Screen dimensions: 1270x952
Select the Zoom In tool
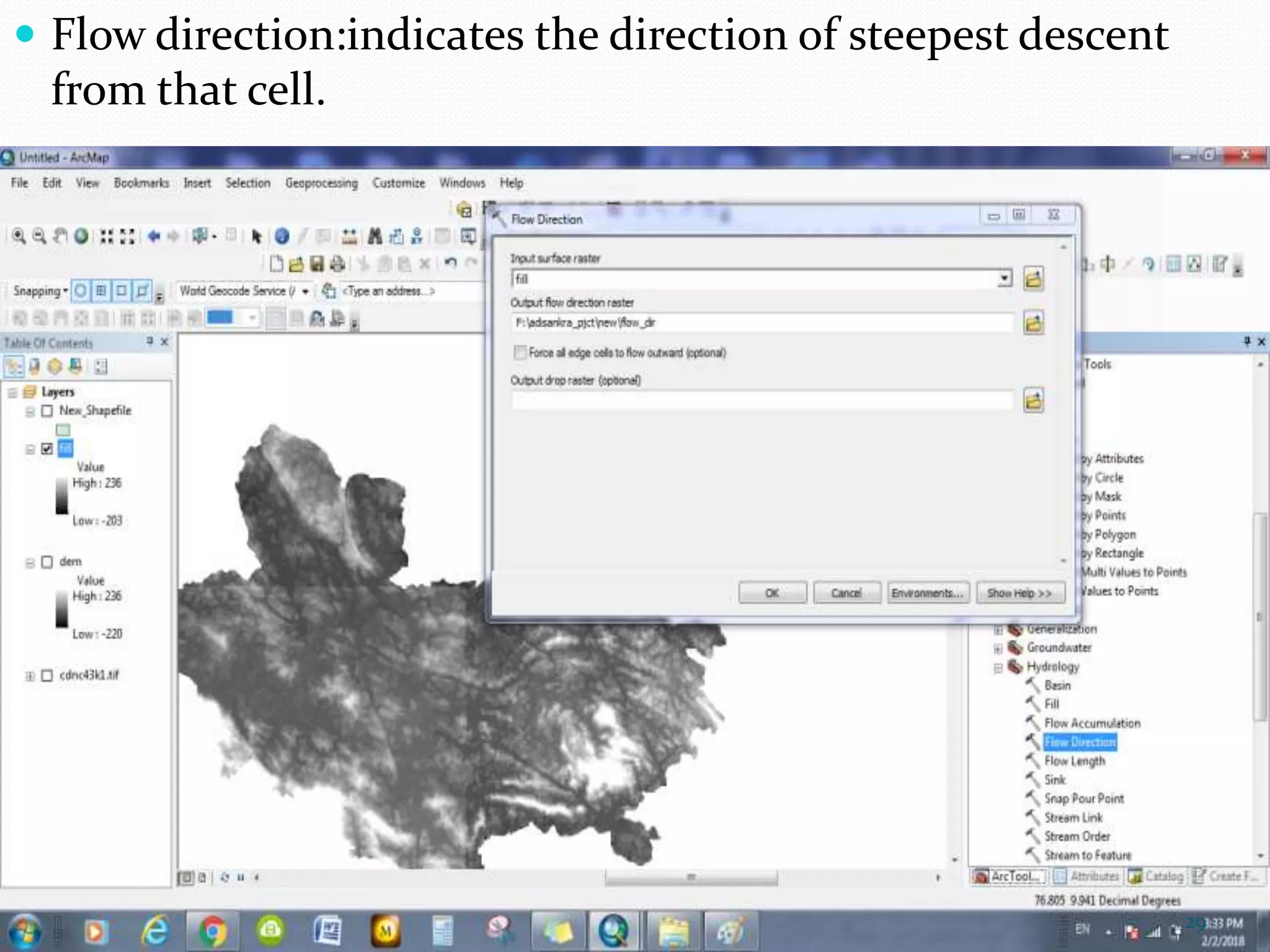click(19, 236)
